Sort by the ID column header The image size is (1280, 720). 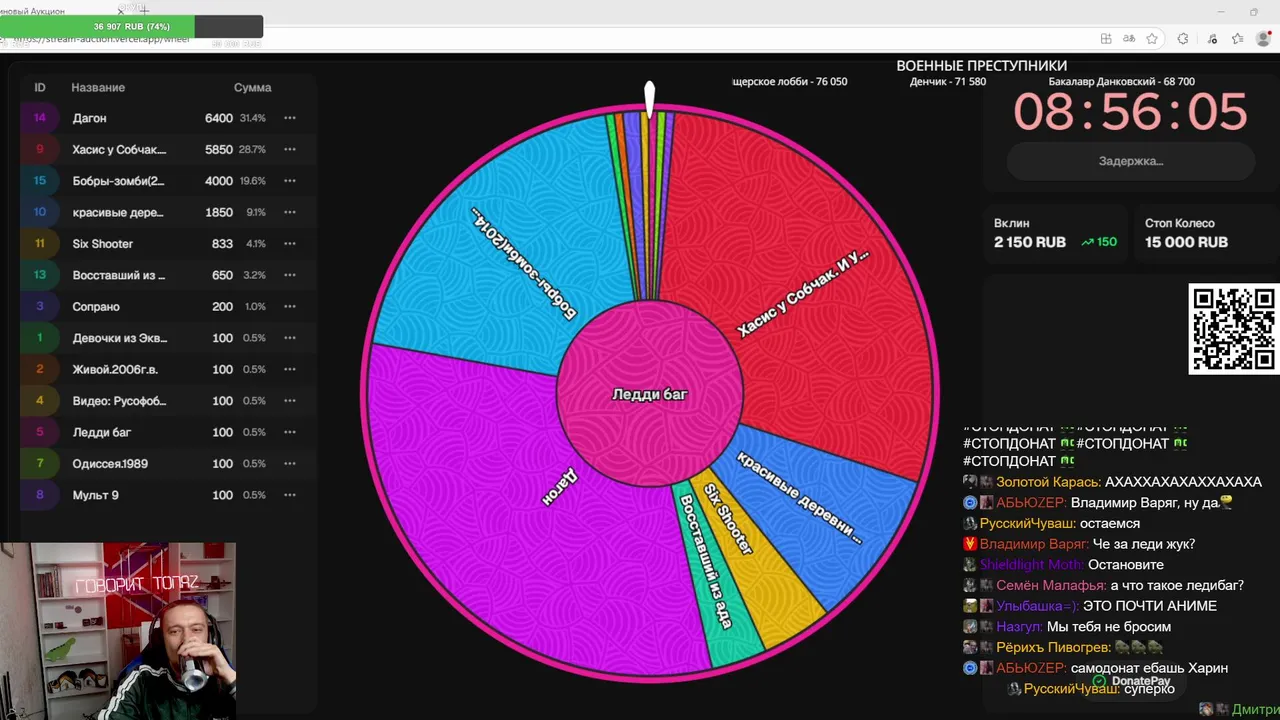(40, 88)
